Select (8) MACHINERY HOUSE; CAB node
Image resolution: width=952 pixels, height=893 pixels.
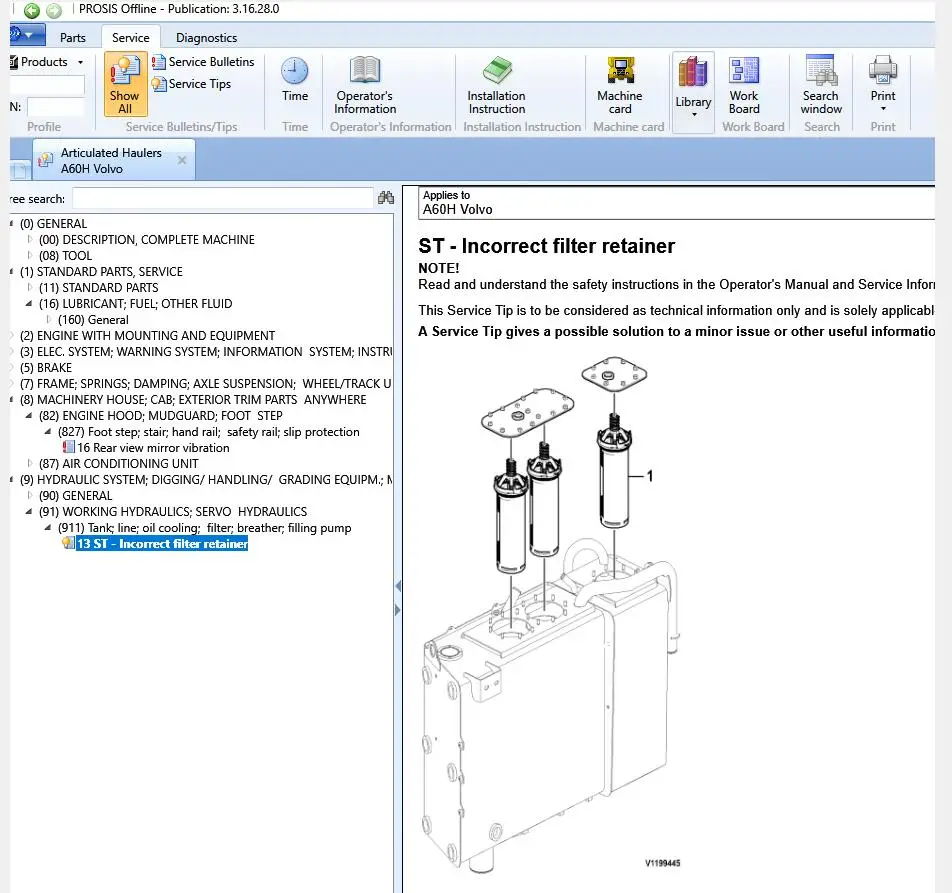[193, 399]
